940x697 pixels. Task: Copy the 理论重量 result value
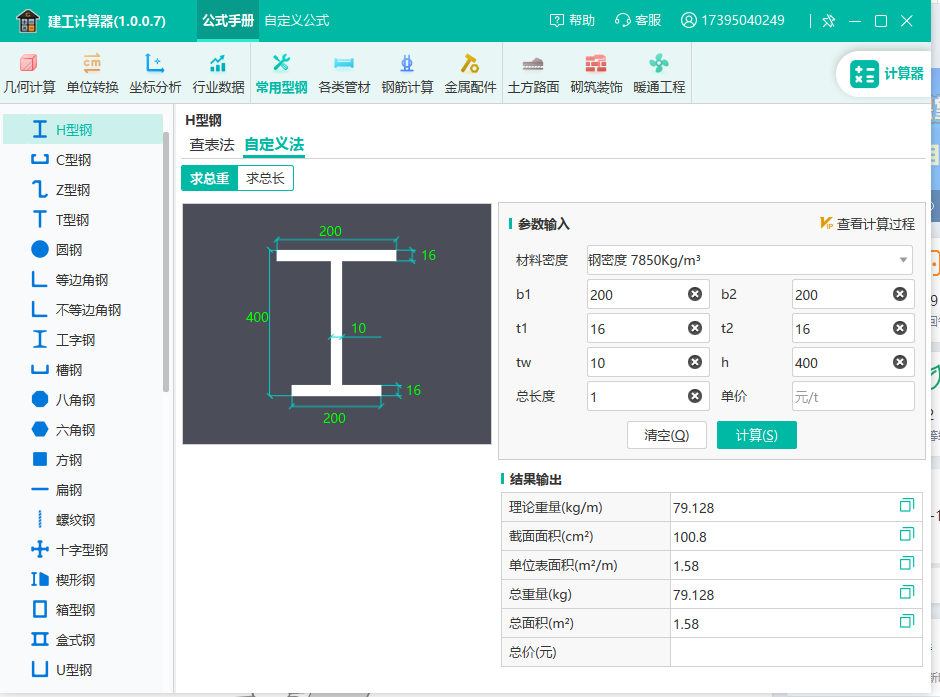[906, 506]
